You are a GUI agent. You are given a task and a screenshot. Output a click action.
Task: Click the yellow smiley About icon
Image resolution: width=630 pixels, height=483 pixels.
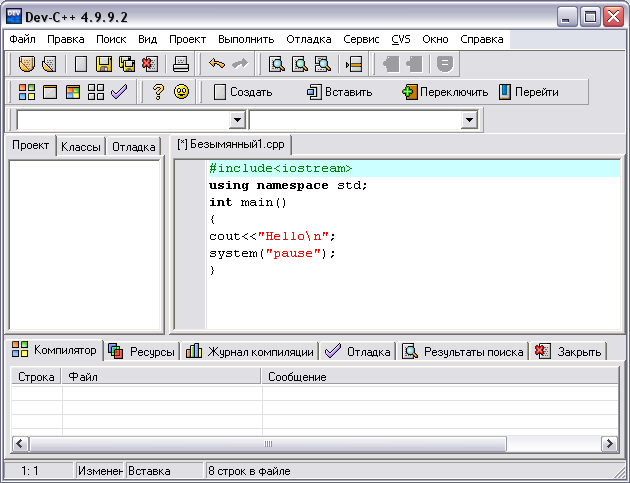pyautogui.click(x=182, y=92)
